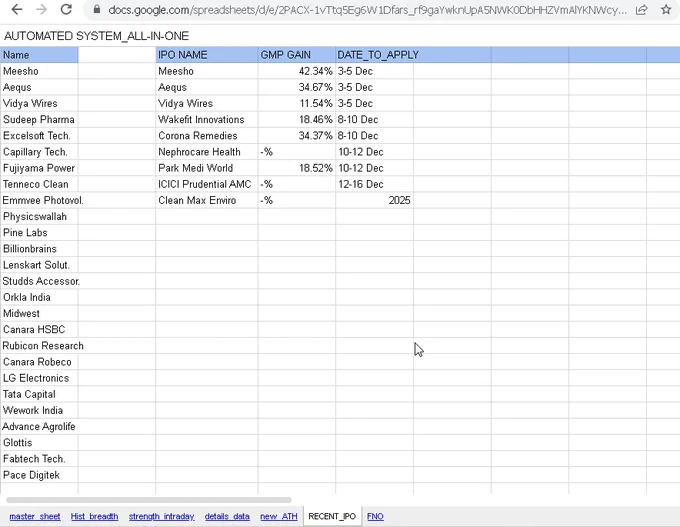Click the GMP GAIN header cell
680x527 pixels.
click(x=297, y=55)
